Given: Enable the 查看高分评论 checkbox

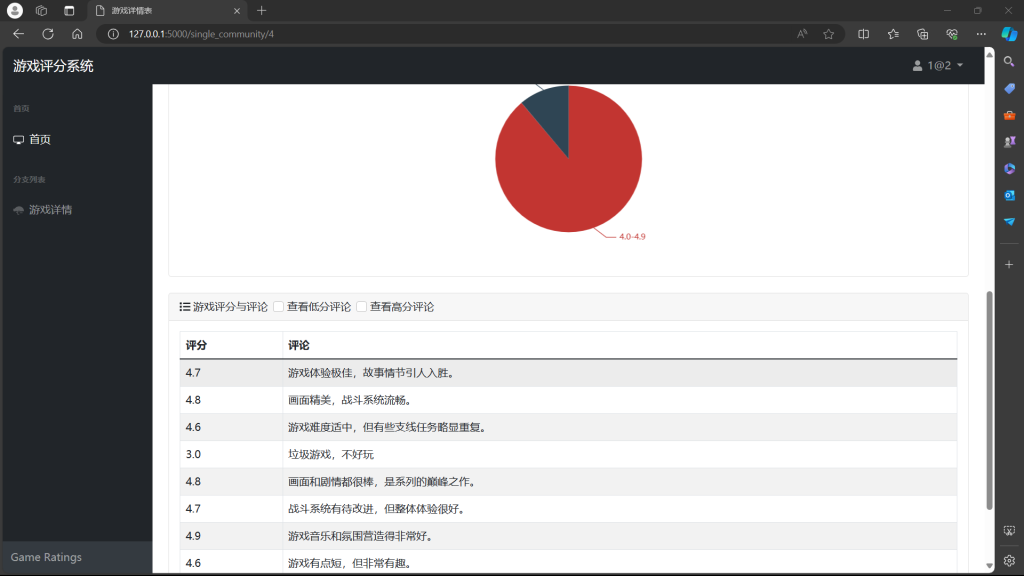Looking at the screenshot, I should pos(362,307).
